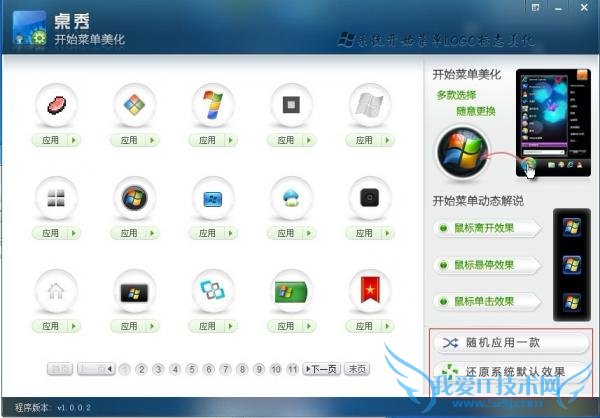The width and height of the screenshot is (600, 418).
Task: Click the 程序版本 v1.0.0.2 status text
Action: [x=53, y=407]
